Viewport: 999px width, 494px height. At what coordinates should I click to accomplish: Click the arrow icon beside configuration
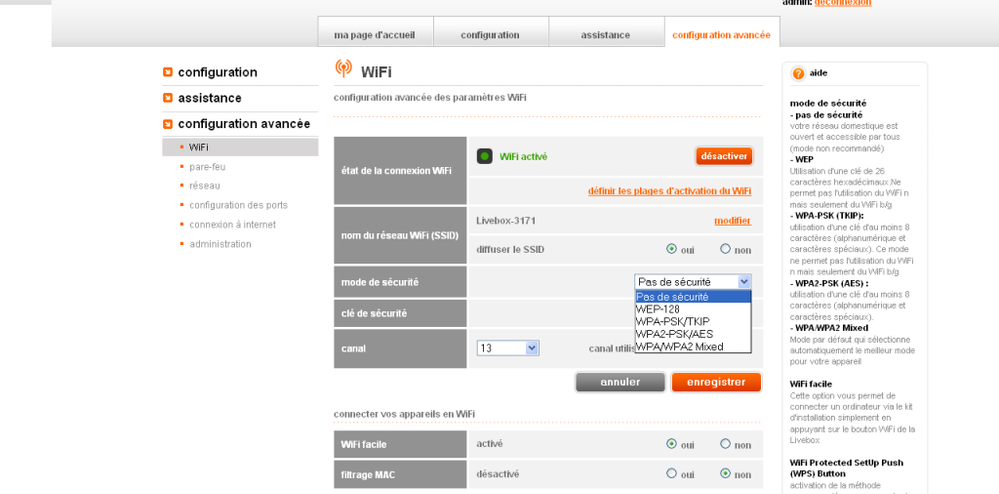[x=168, y=72]
